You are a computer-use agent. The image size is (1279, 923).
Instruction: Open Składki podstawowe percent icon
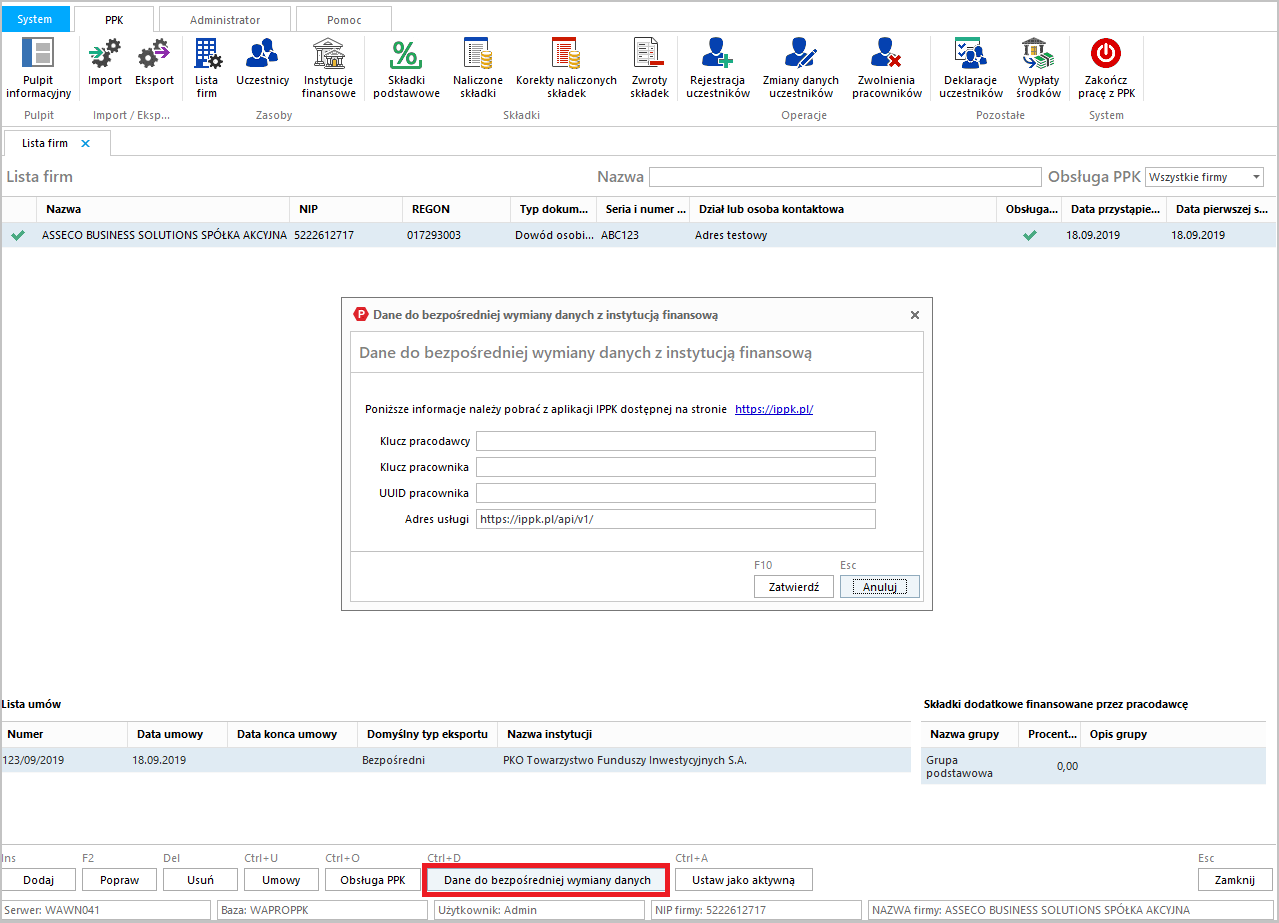click(406, 53)
